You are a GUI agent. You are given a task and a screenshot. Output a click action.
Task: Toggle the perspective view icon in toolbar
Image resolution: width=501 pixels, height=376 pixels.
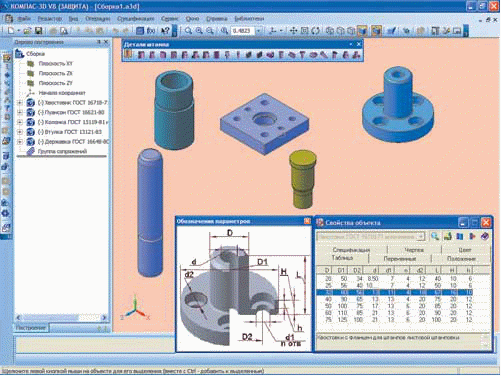pyautogui.click(x=376, y=31)
